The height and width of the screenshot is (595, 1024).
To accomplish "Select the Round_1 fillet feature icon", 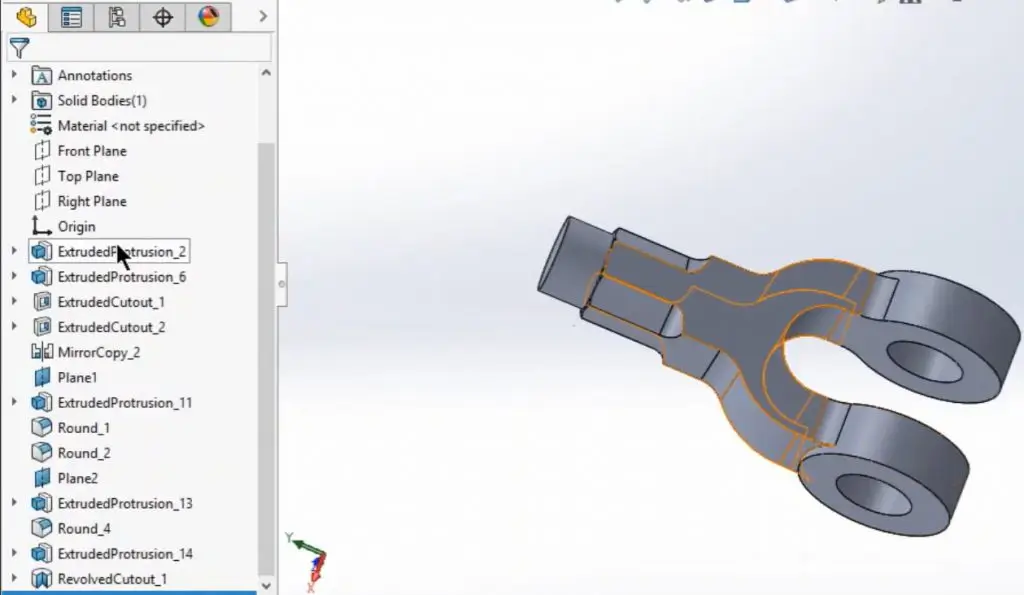I will 43,427.
